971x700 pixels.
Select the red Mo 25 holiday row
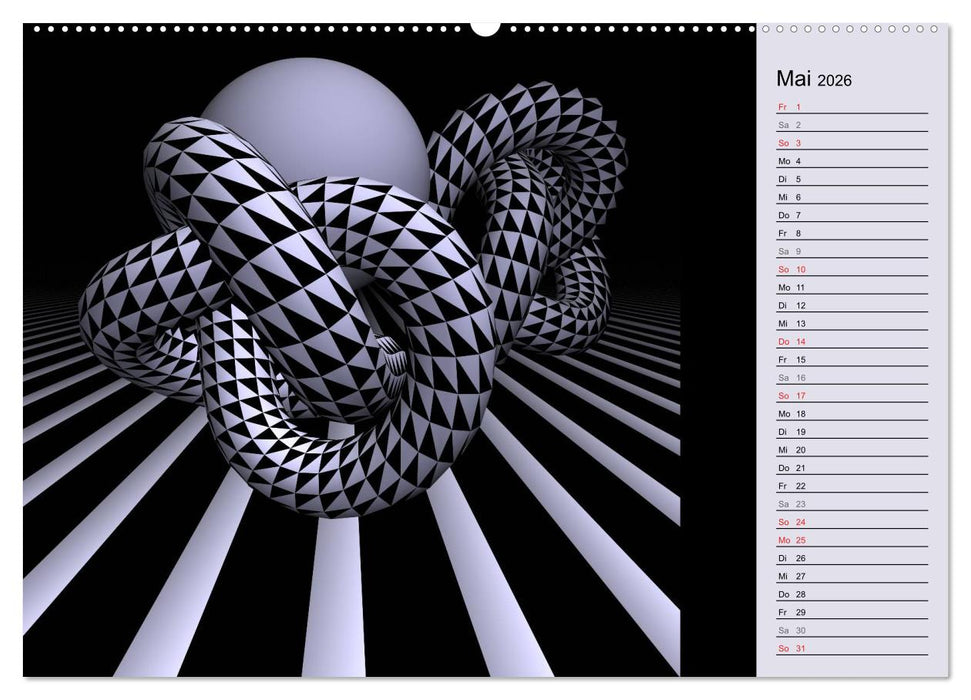(852, 540)
